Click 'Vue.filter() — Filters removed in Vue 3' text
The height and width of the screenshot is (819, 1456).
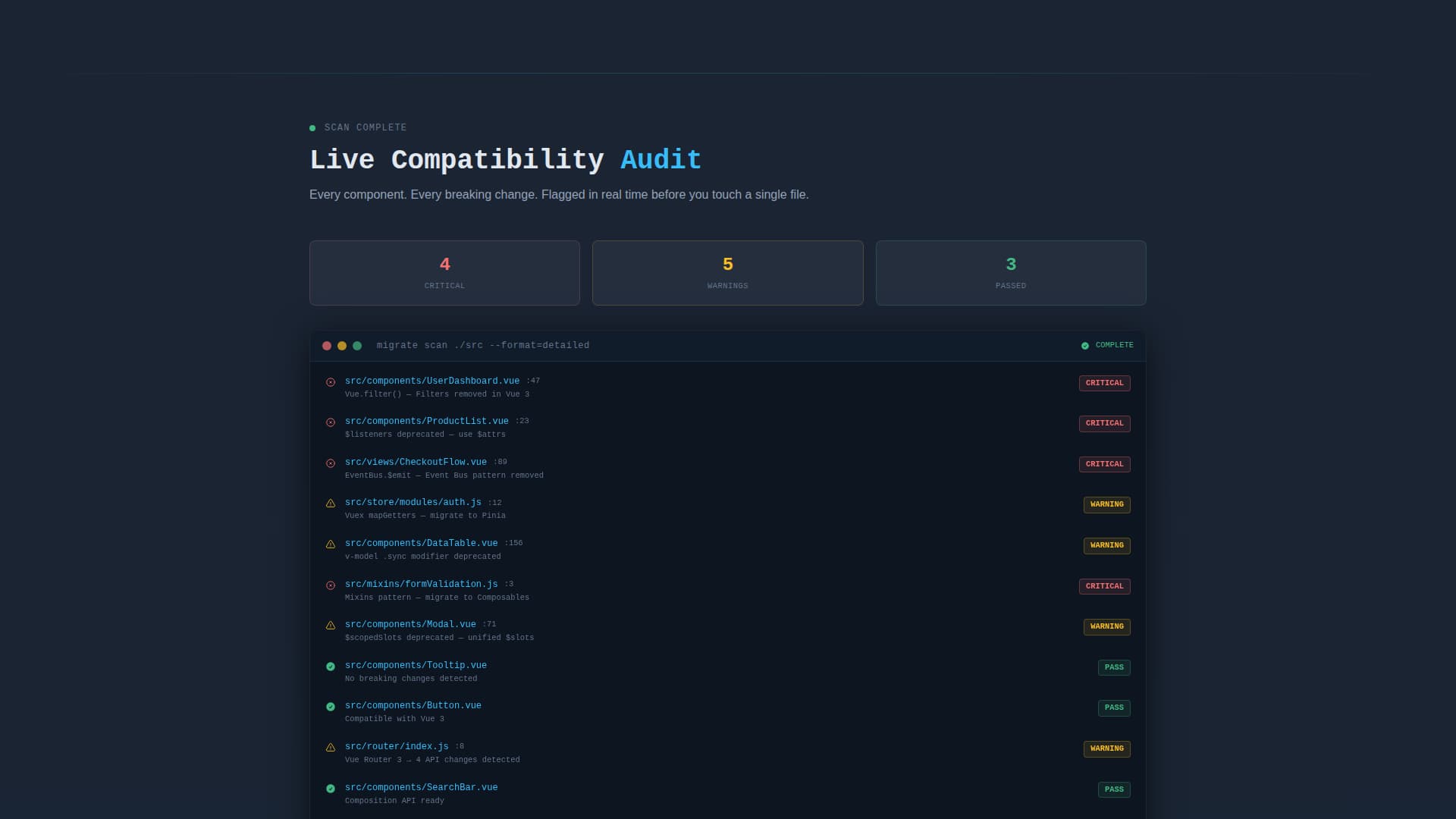(x=438, y=394)
